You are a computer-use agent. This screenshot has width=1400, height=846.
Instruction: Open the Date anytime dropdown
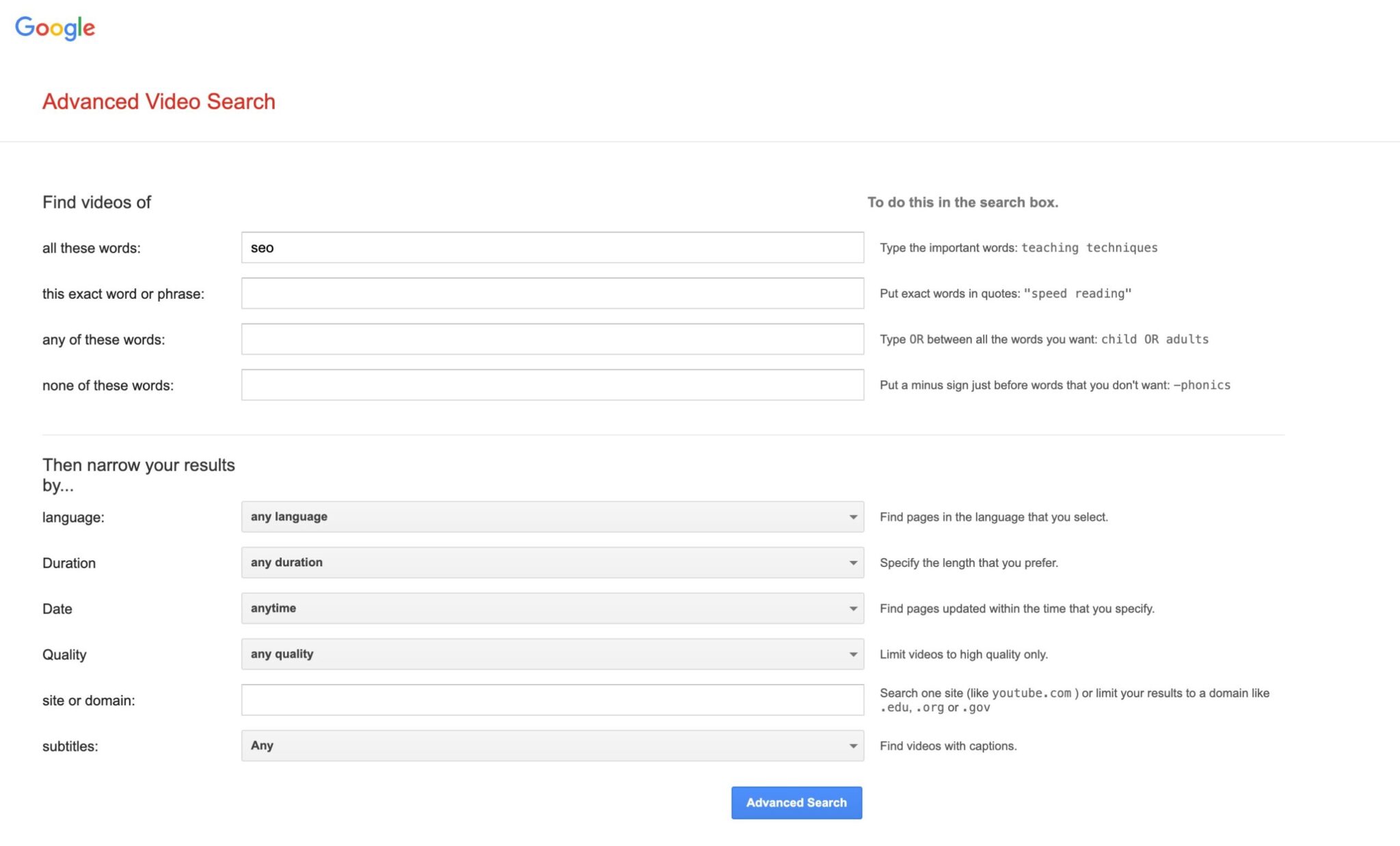pos(551,609)
